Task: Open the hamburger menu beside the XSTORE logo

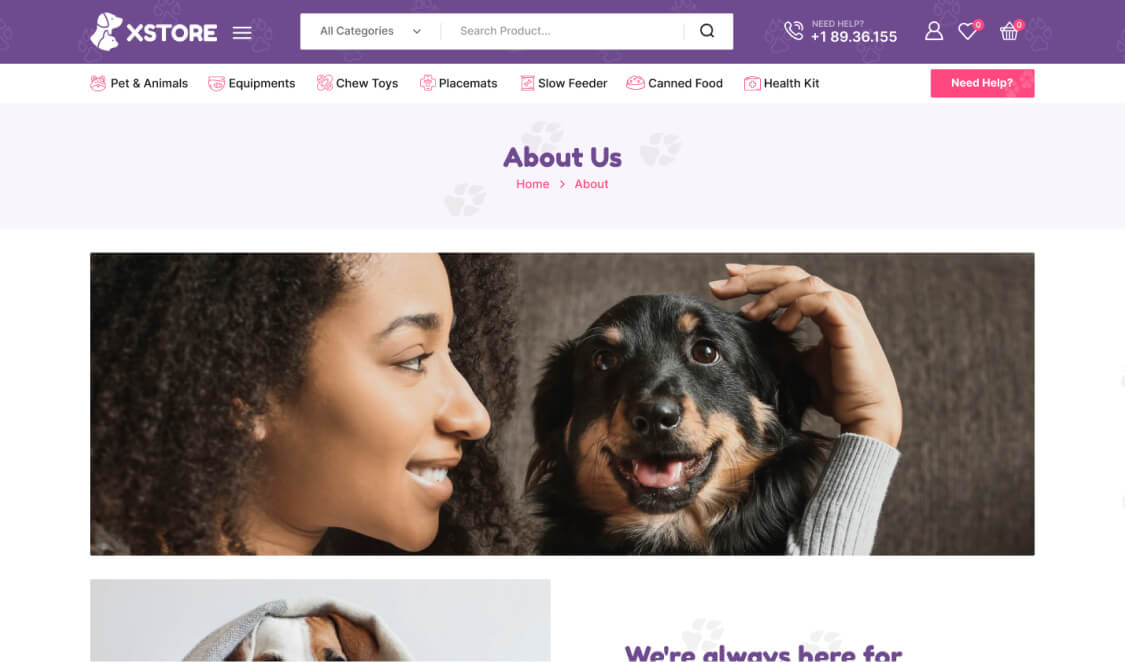Action: pos(242,32)
